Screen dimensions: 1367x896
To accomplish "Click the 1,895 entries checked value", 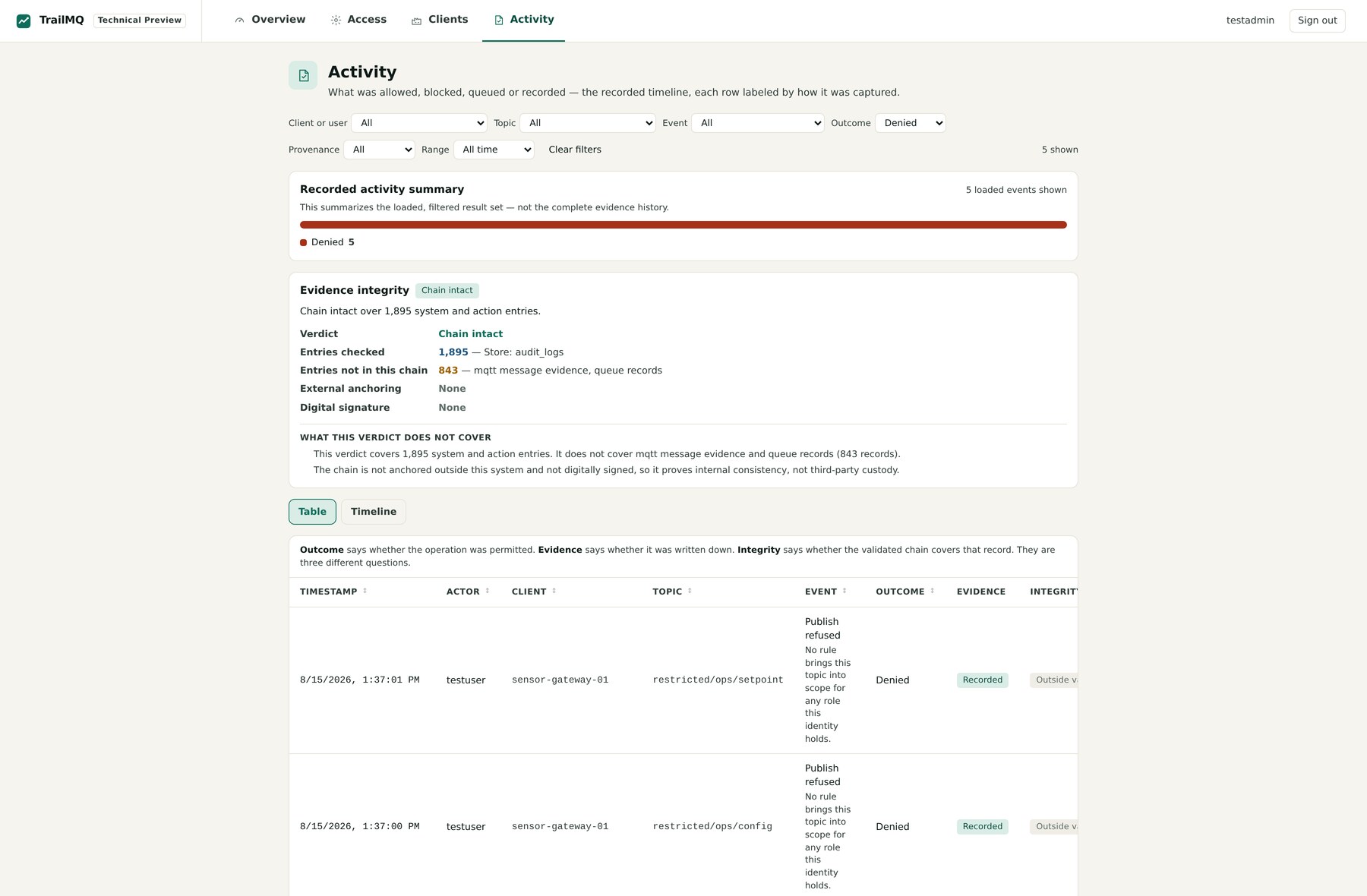I will [x=453, y=352].
